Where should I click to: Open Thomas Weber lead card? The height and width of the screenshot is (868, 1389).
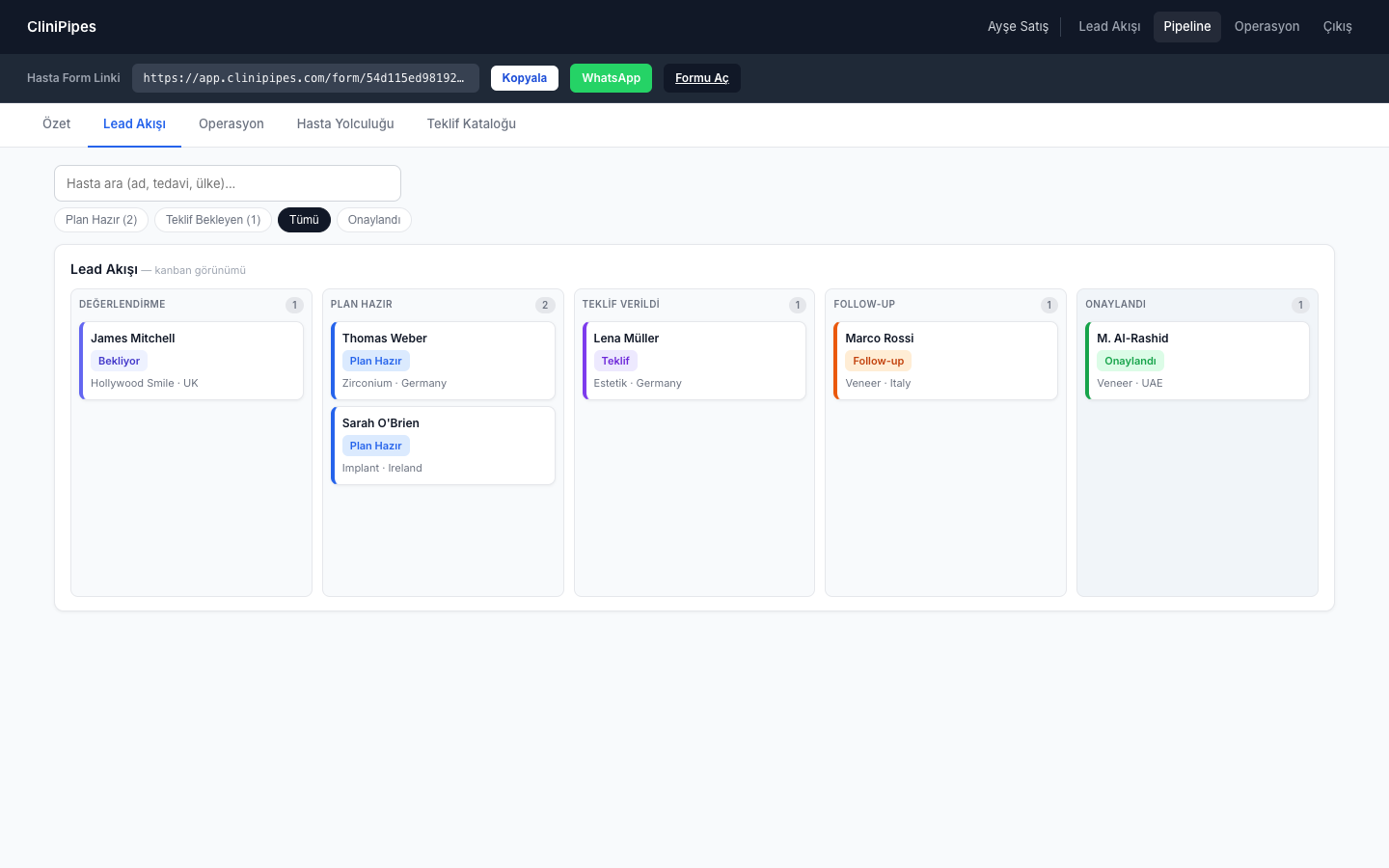pos(443,361)
